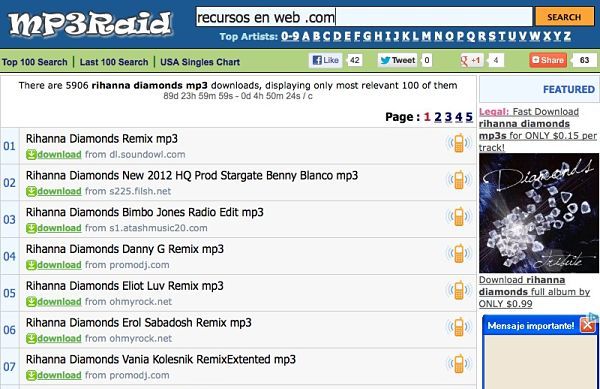Click the green download icon for Danny G Remix
Screen dimensions: 600x389
click(x=31, y=265)
